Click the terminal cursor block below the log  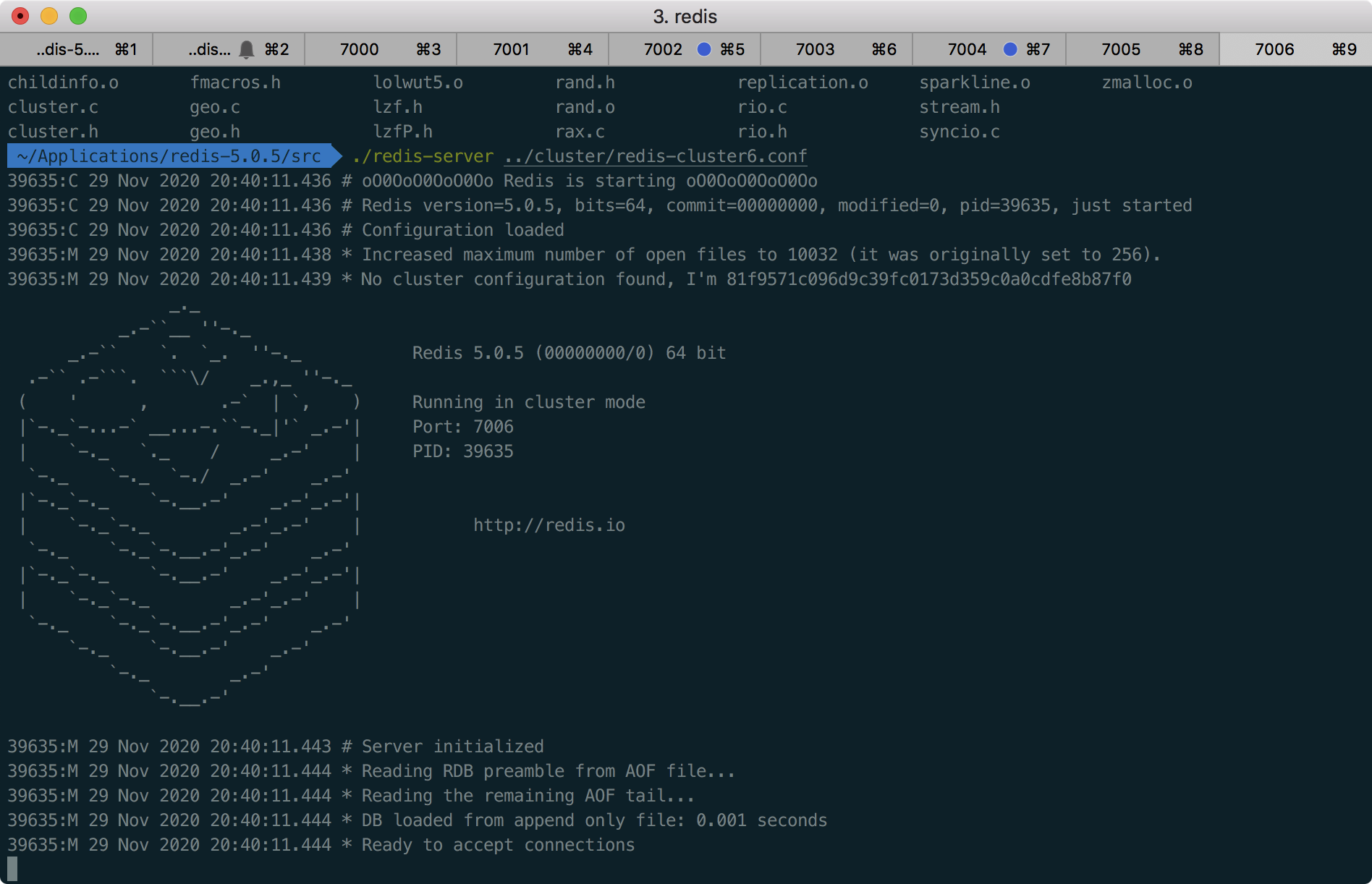click(x=12, y=869)
